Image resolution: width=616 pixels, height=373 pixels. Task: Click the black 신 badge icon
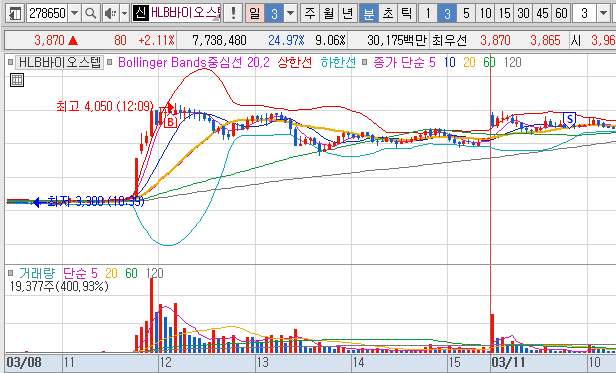pos(140,13)
